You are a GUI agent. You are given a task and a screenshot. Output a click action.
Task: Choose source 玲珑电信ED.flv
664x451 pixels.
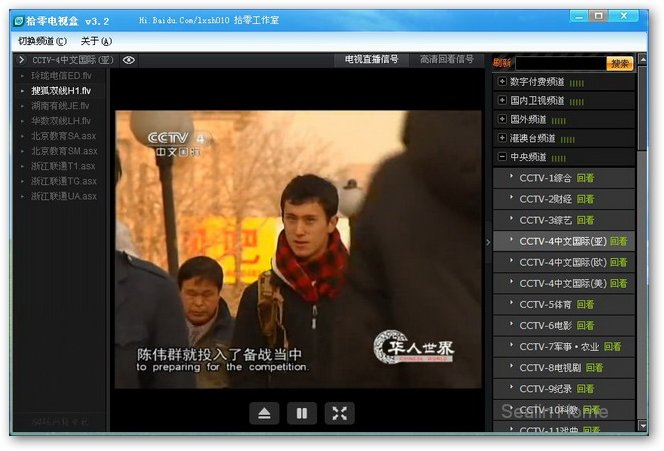click(x=61, y=76)
